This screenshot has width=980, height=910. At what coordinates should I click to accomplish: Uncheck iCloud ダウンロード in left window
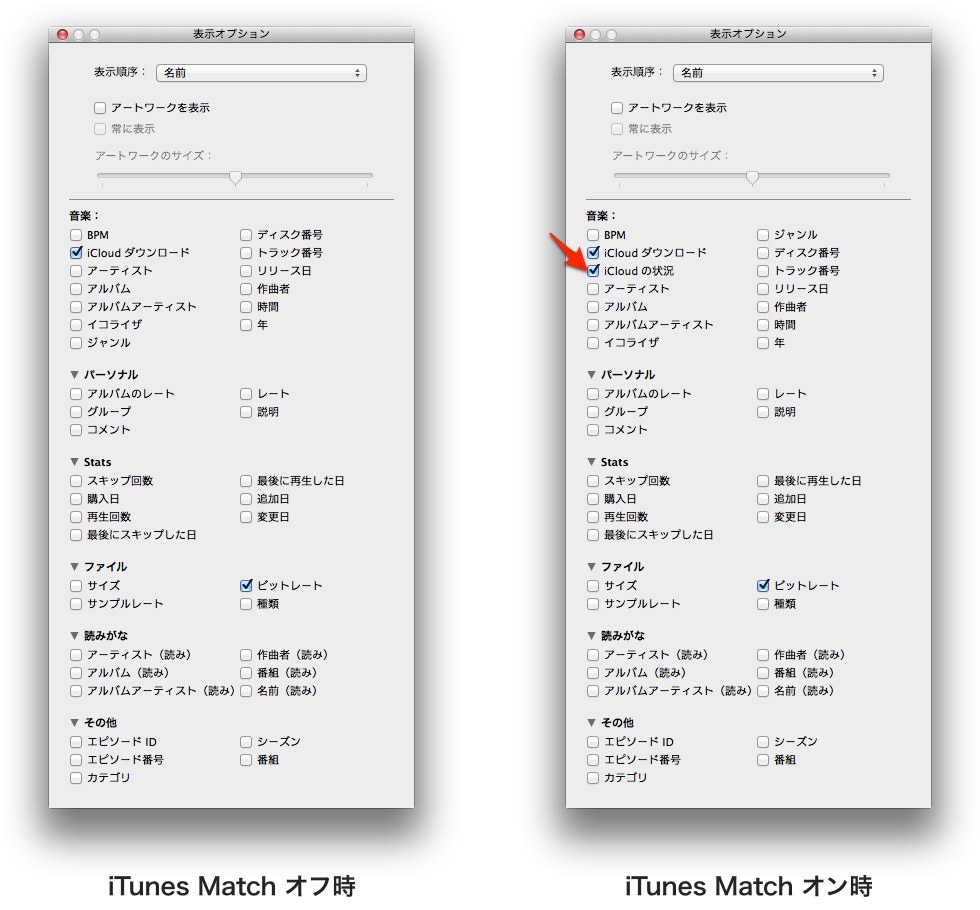click(76, 252)
